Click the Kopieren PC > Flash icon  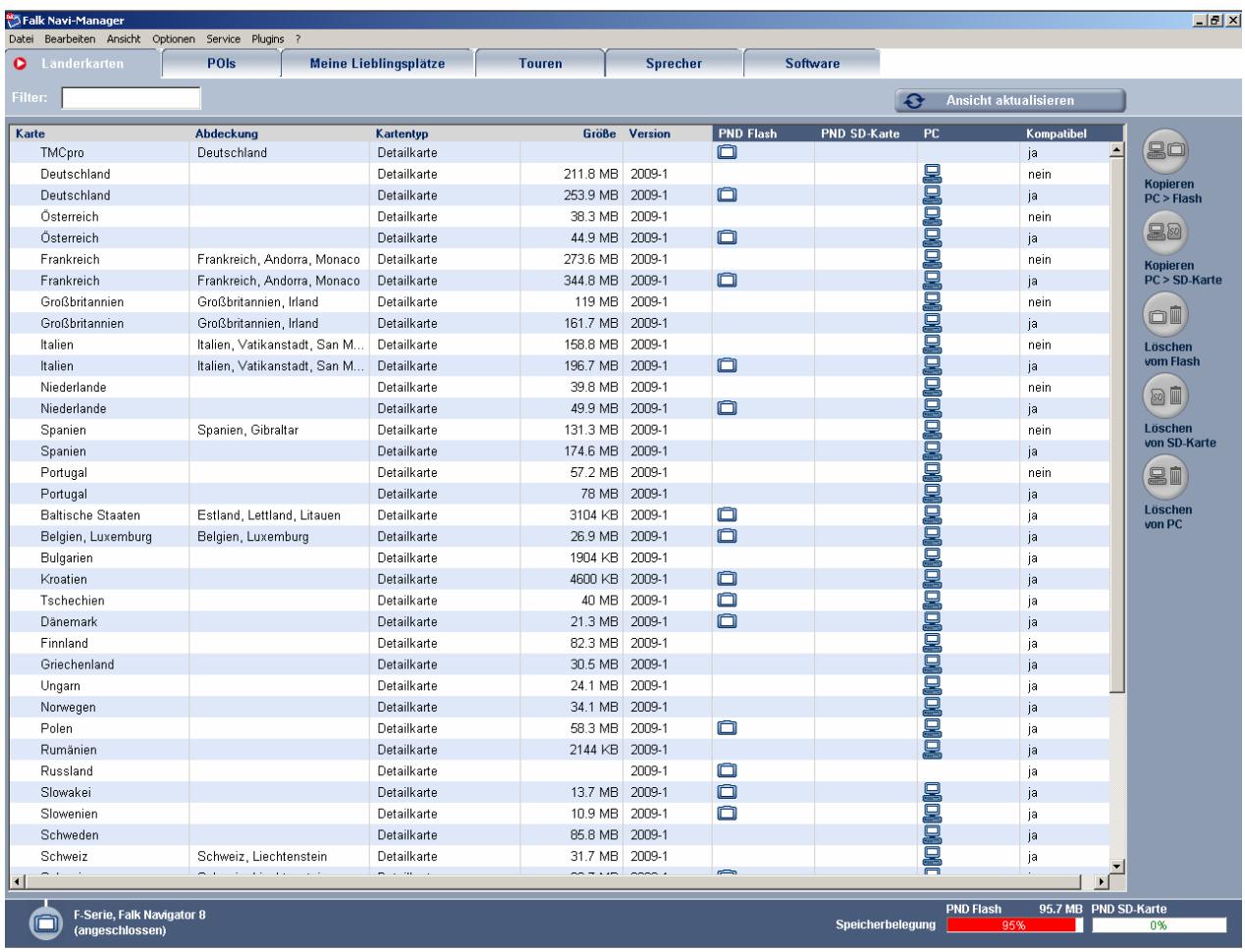1165,152
